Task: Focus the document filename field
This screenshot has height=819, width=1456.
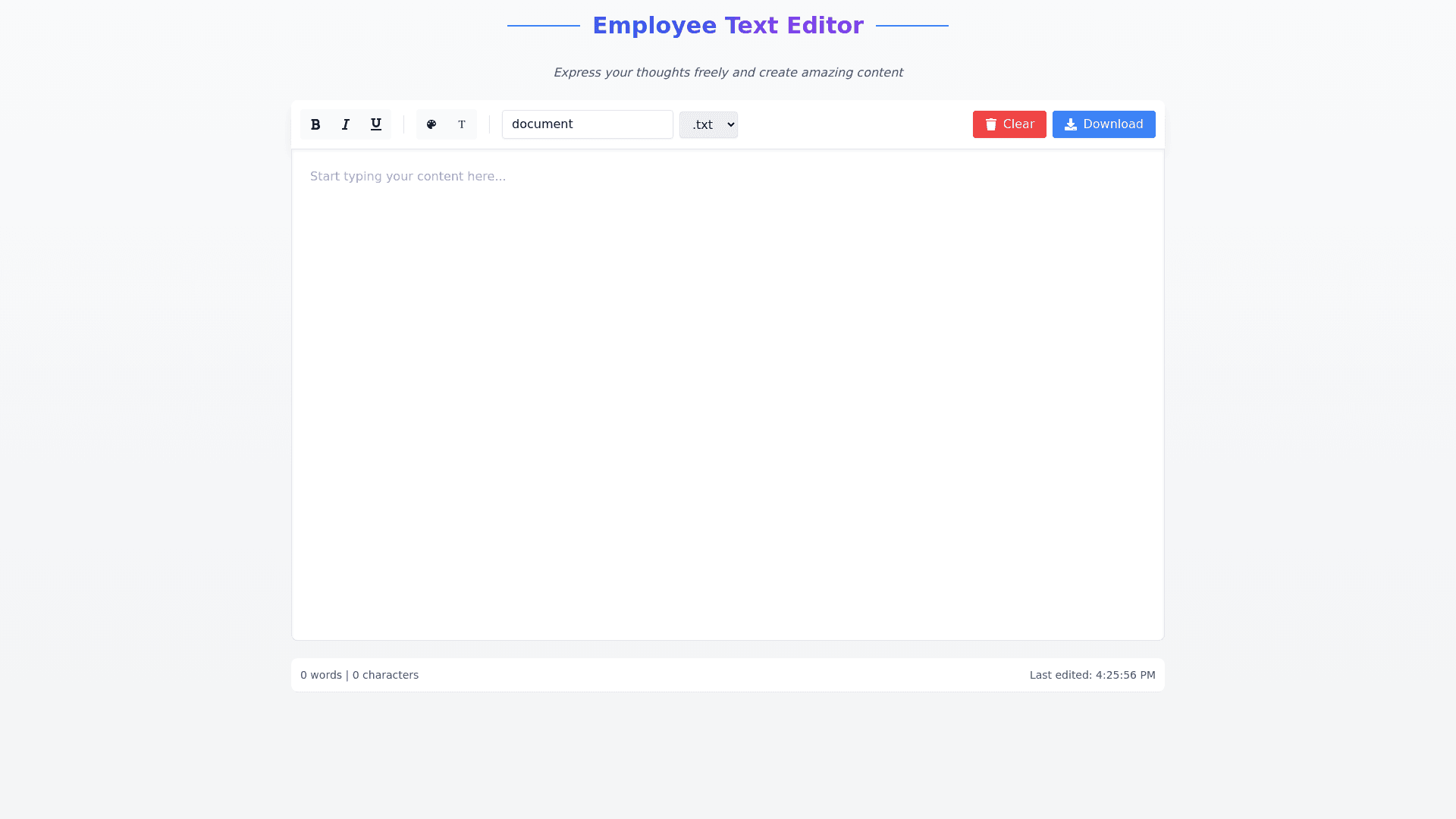Action: point(587,124)
